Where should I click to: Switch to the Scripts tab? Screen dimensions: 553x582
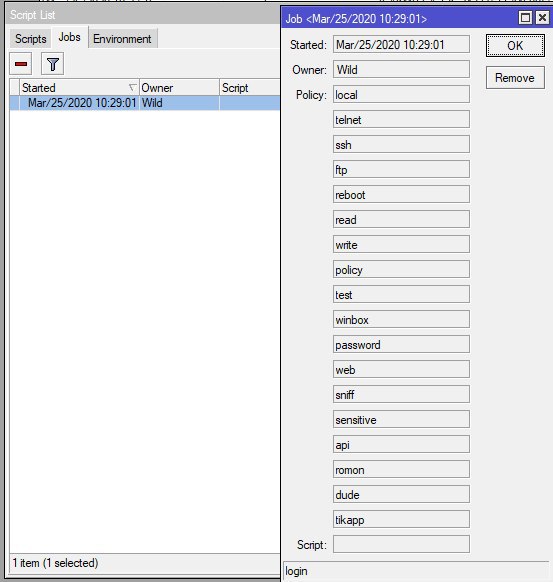point(30,39)
